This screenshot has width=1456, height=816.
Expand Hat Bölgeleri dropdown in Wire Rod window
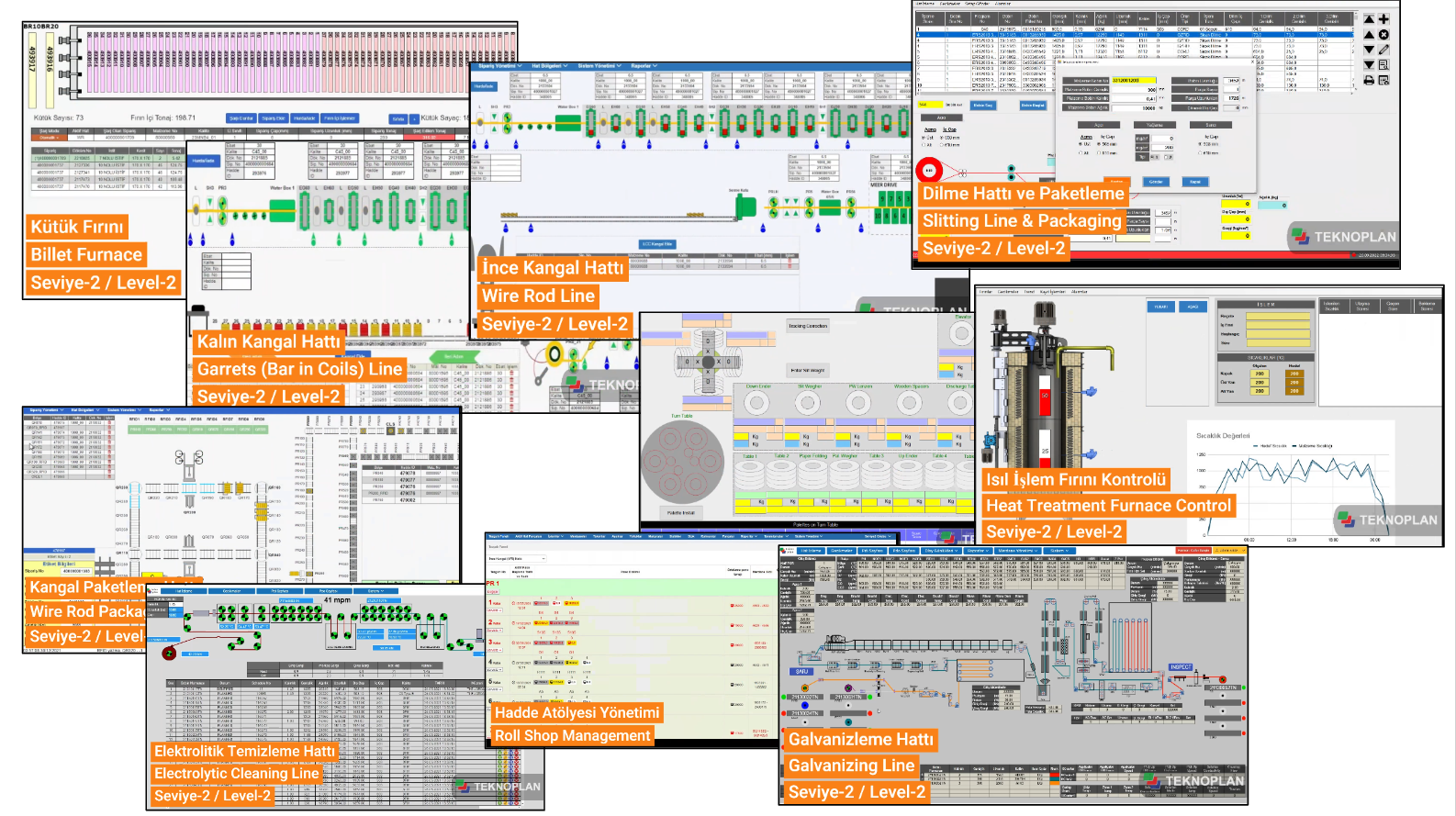pos(548,66)
